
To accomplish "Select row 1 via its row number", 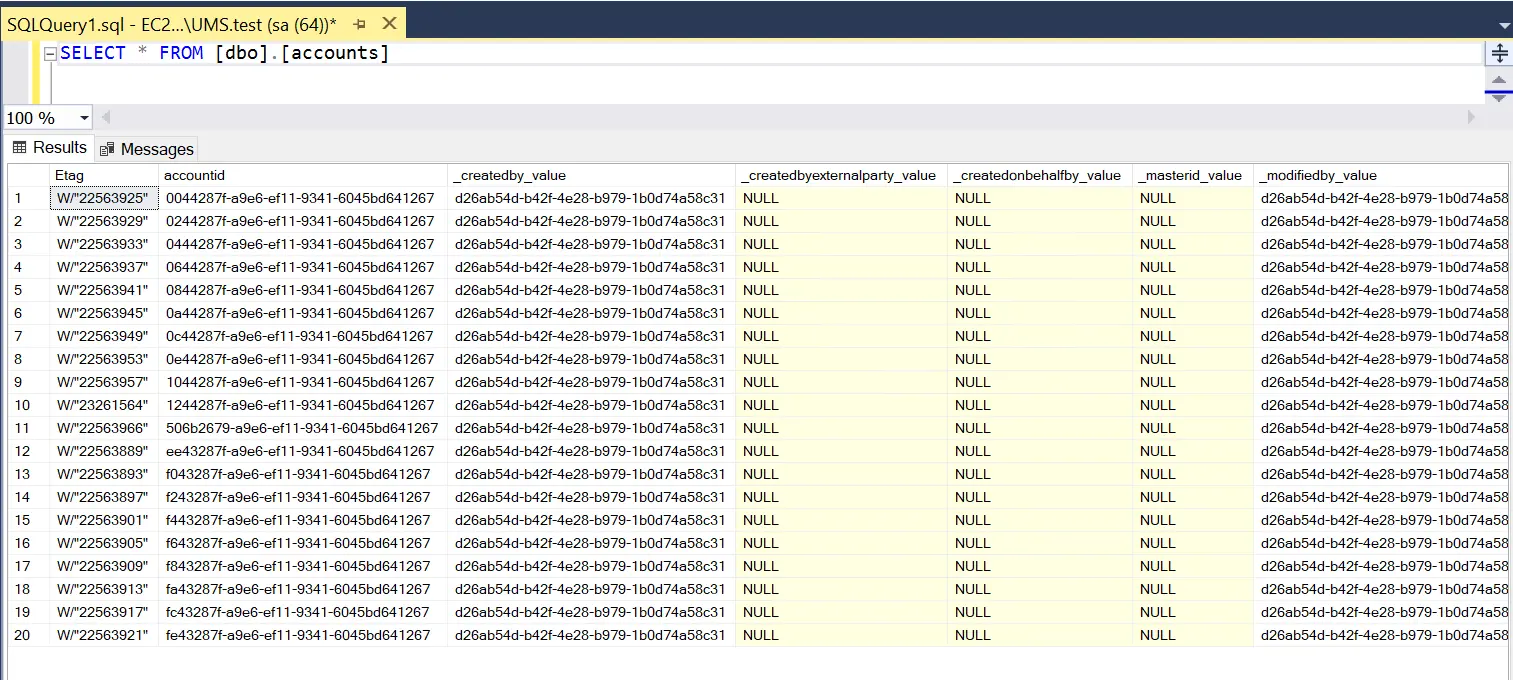I will (27, 198).
